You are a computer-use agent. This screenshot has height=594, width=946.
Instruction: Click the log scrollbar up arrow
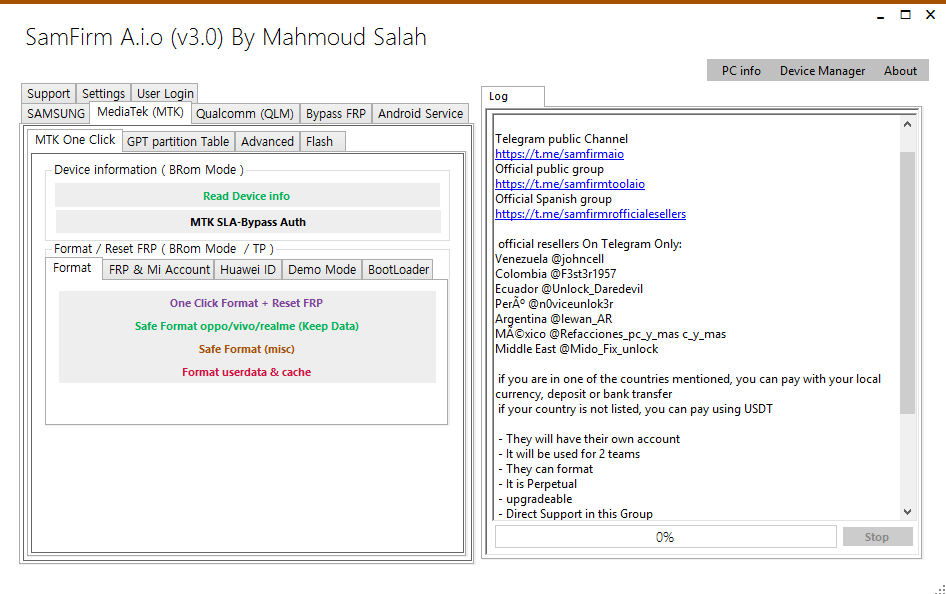point(907,124)
